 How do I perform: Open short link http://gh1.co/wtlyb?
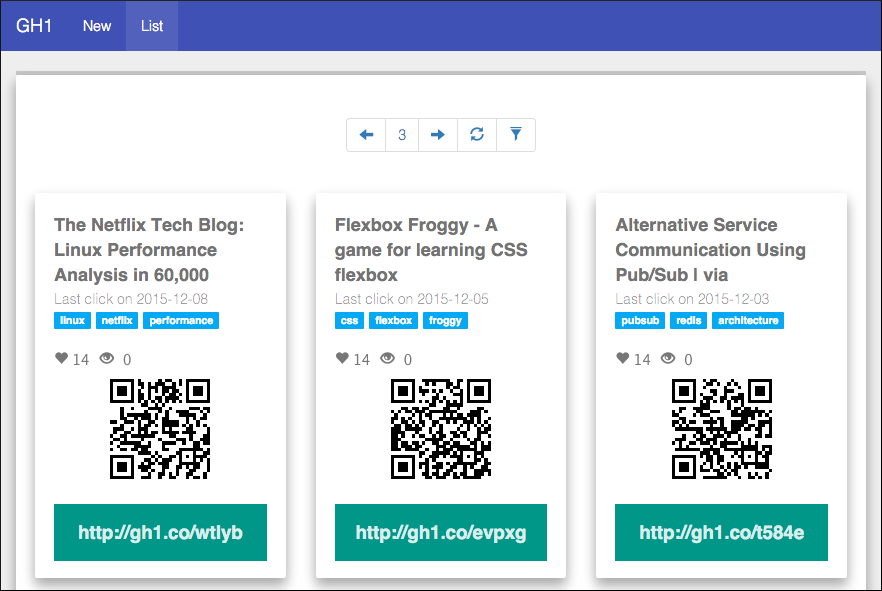coord(160,533)
